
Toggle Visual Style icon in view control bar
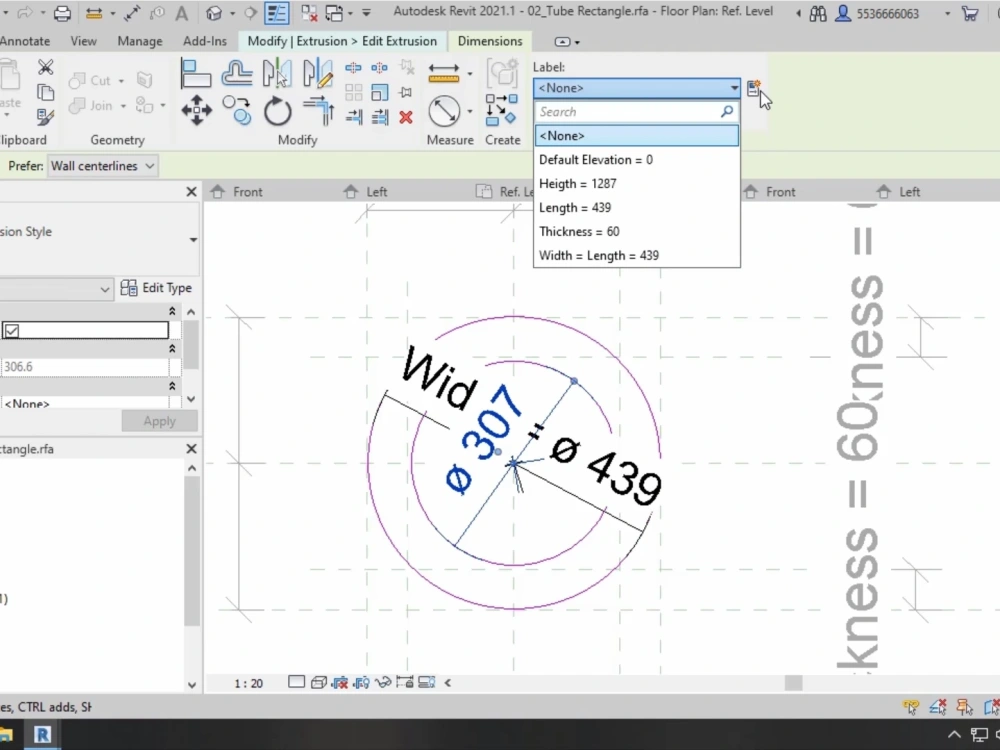coord(318,682)
